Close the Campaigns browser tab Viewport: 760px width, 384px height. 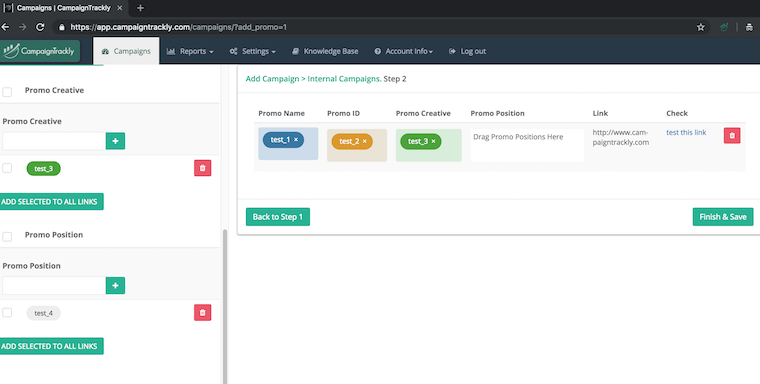point(119,8)
